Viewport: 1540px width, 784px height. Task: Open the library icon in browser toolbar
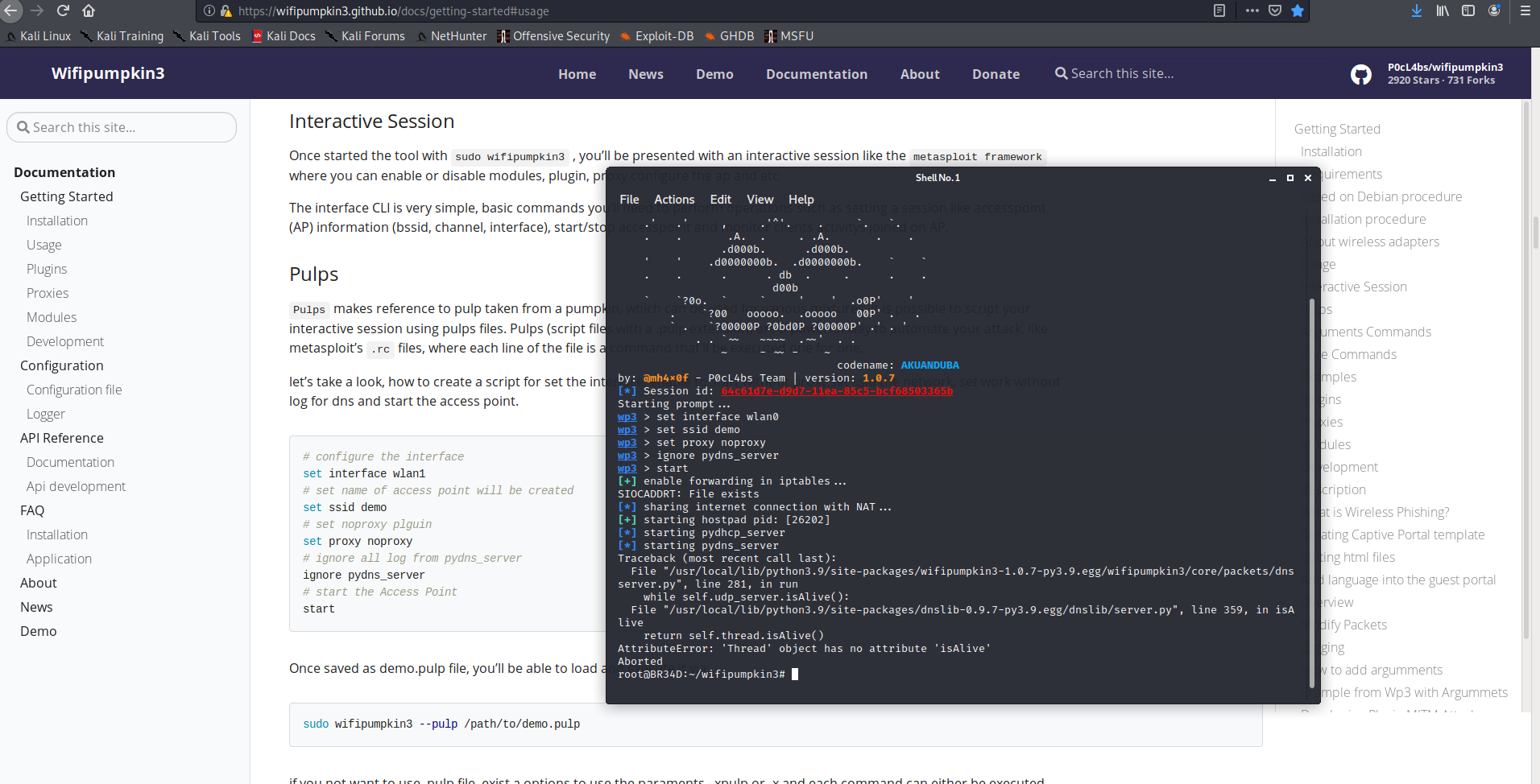pos(1443,10)
